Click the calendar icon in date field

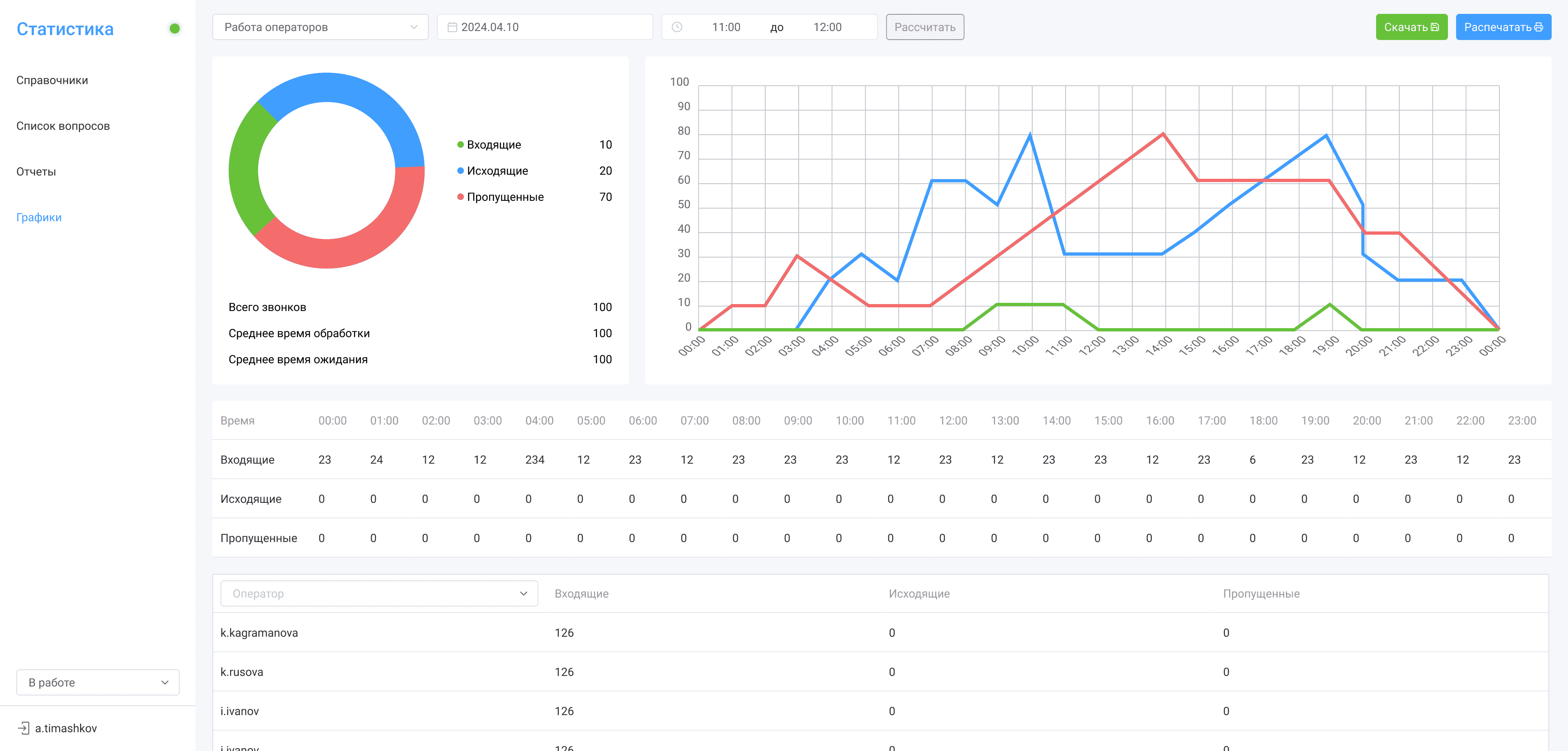pyautogui.click(x=452, y=27)
